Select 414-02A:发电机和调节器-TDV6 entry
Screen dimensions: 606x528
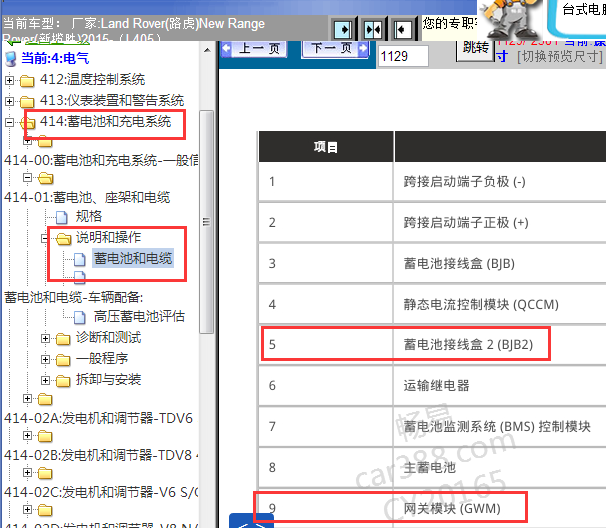coord(98,418)
